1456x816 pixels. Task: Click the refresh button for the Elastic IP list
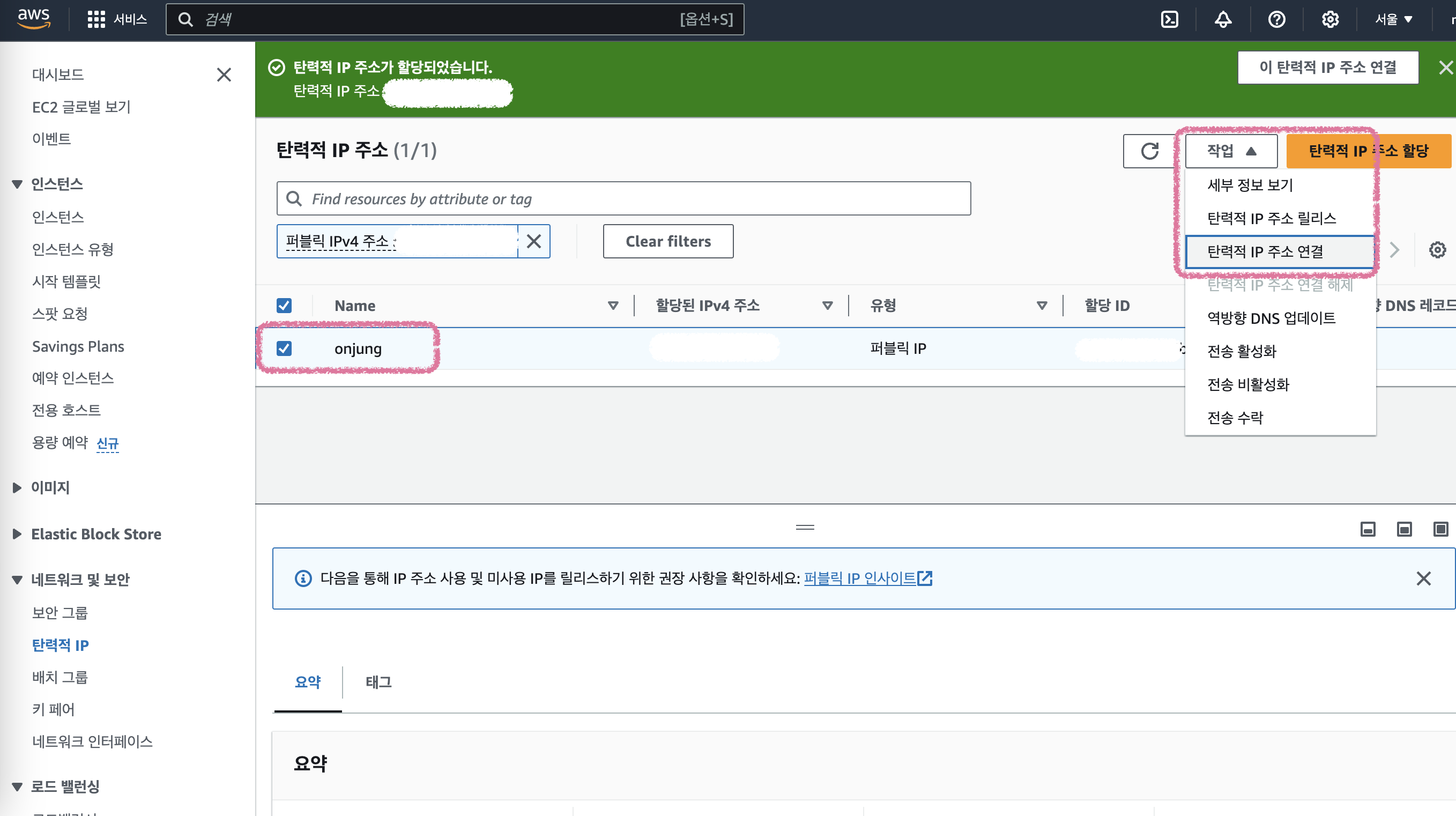1150,151
